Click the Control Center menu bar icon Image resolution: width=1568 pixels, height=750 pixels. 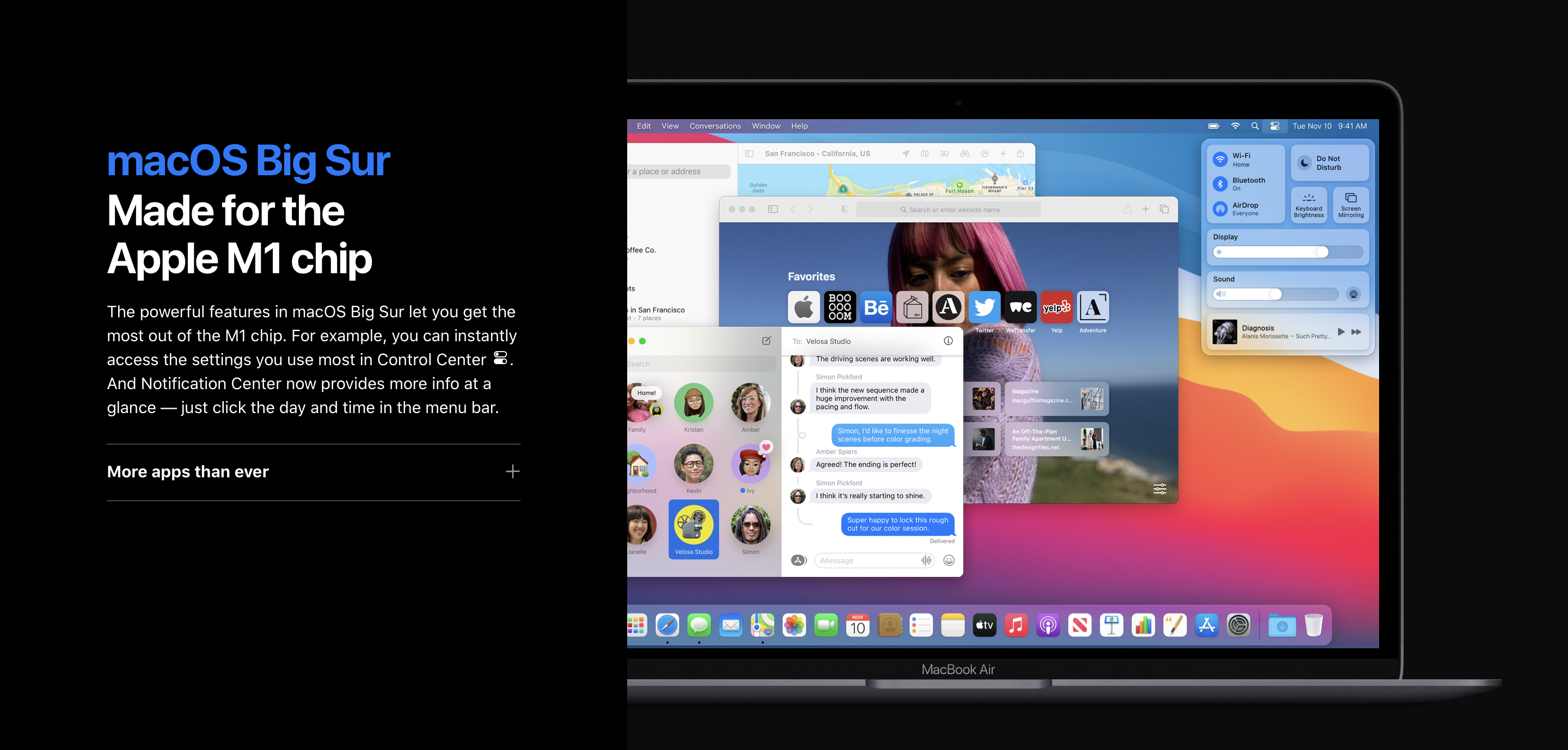coord(1275,126)
